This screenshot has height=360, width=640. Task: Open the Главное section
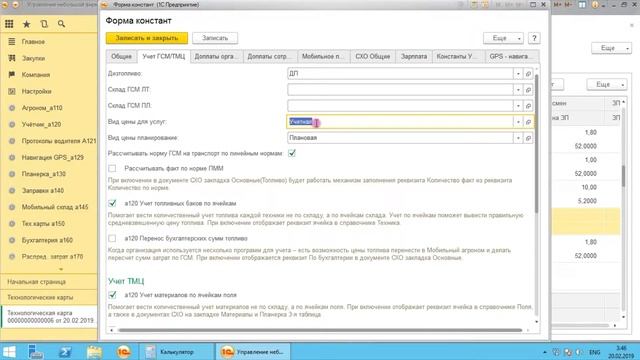click(x=33, y=42)
